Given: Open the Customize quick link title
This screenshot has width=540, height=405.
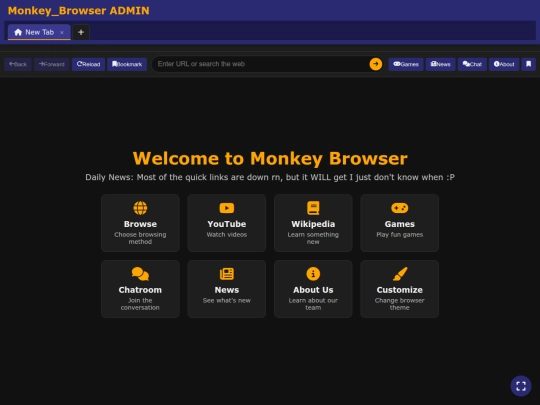Looking at the screenshot, I should [399, 290].
